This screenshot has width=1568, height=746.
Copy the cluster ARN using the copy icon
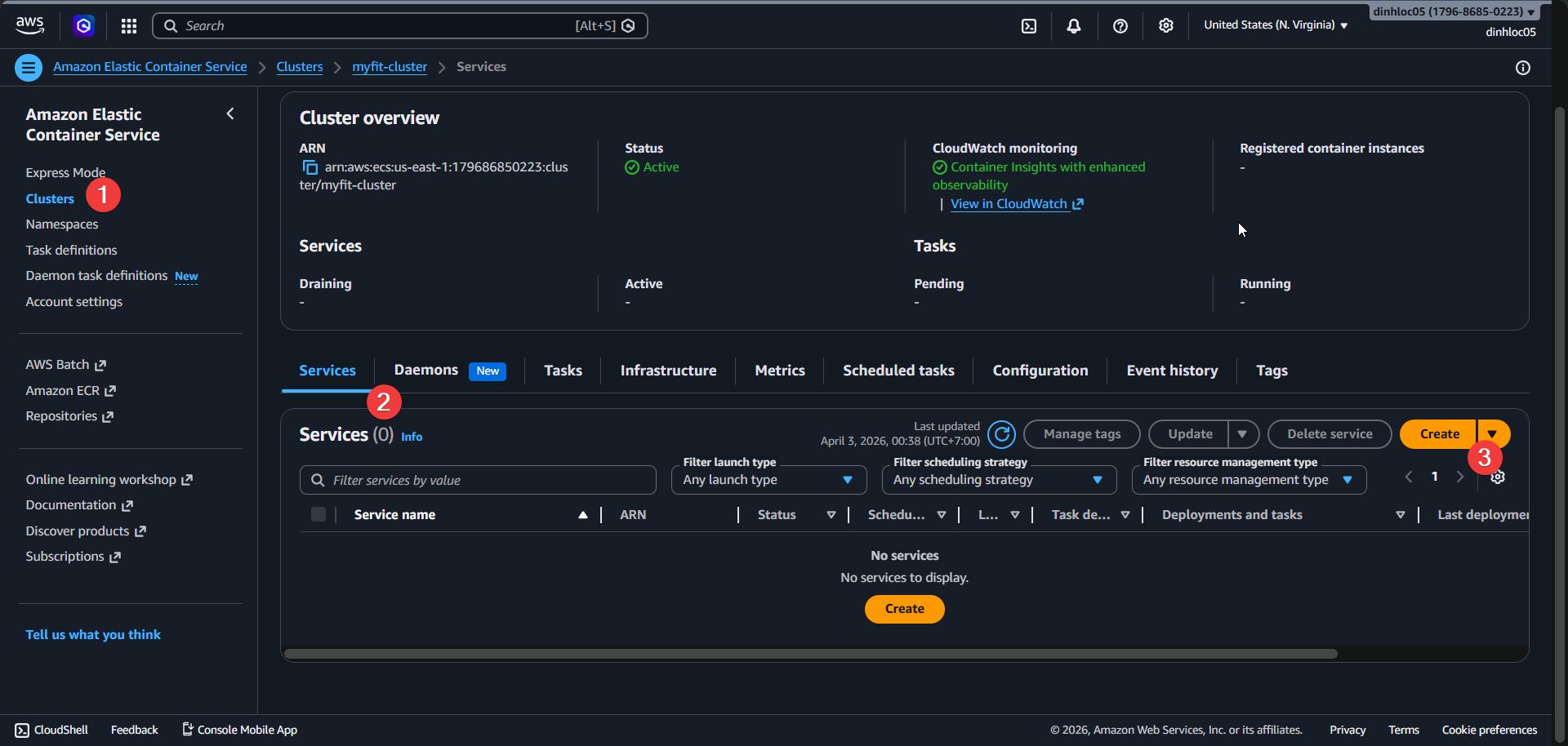(310, 167)
